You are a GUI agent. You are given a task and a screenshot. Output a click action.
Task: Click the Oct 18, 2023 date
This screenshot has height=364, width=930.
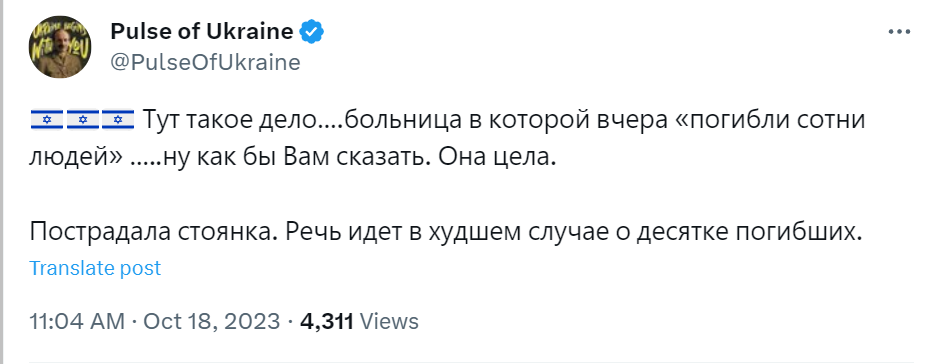pos(212,321)
